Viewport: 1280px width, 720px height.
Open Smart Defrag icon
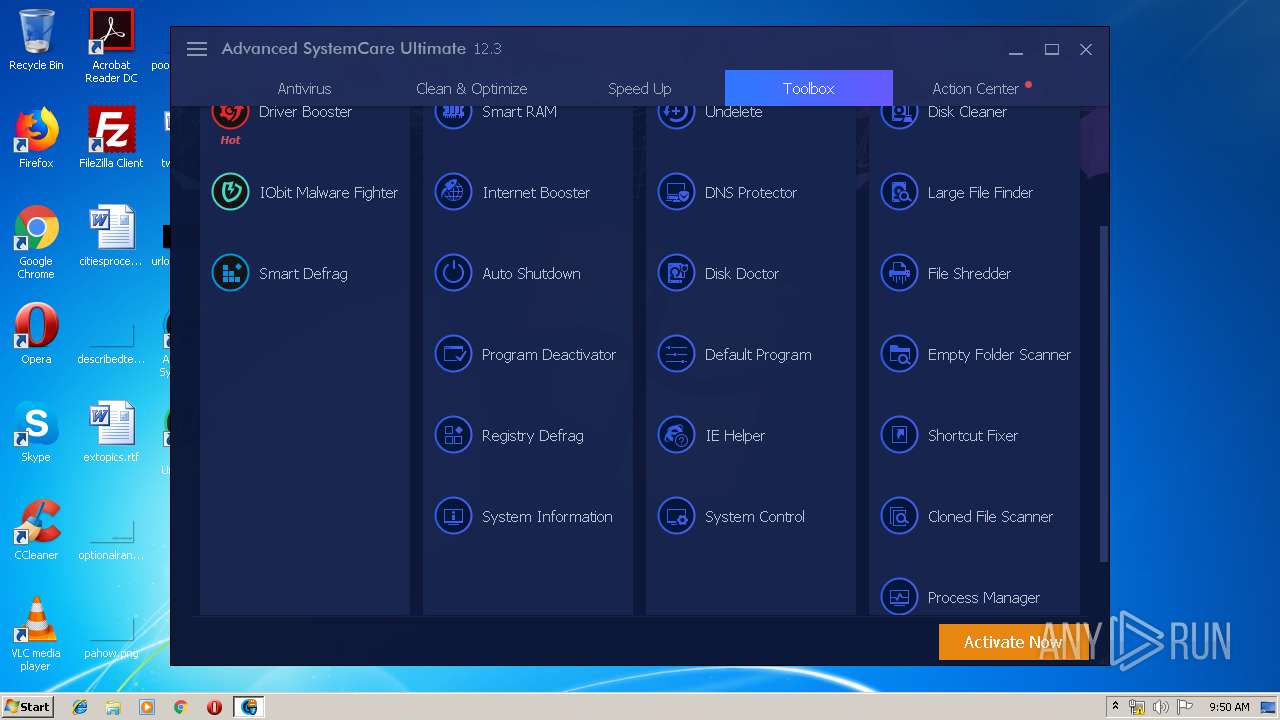230,273
